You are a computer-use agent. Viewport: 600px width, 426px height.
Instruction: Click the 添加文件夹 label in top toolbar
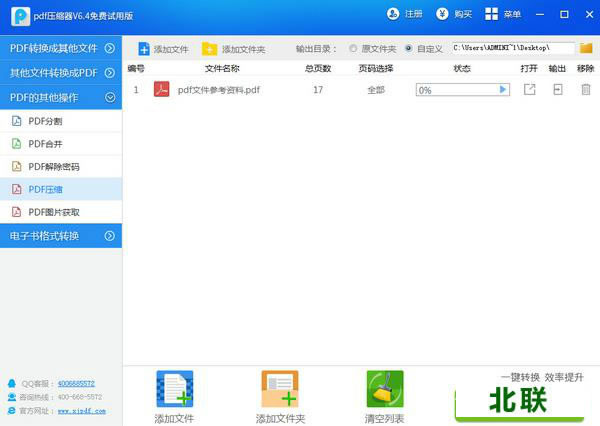click(244, 49)
